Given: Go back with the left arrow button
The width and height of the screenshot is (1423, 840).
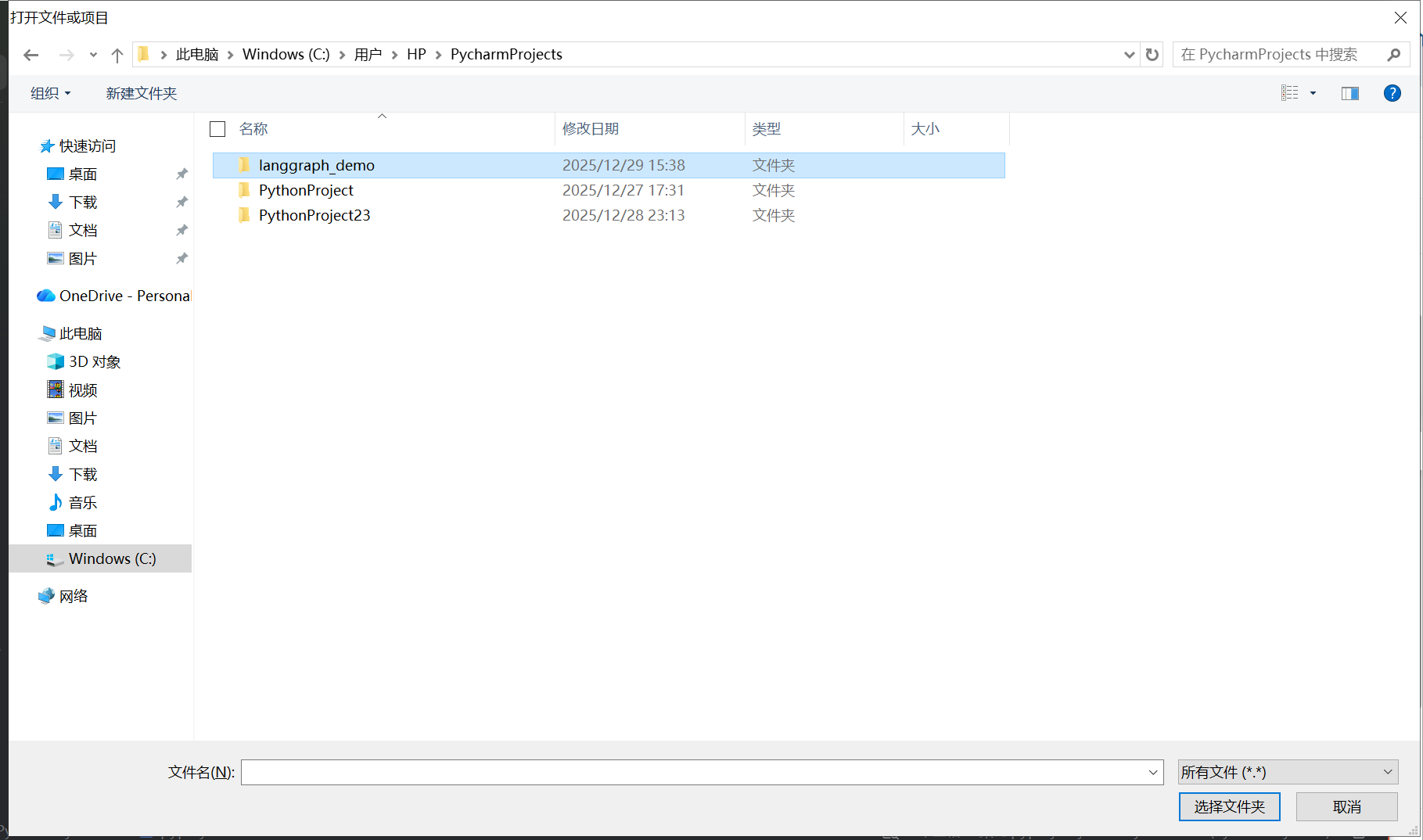Looking at the screenshot, I should (31, 55).
